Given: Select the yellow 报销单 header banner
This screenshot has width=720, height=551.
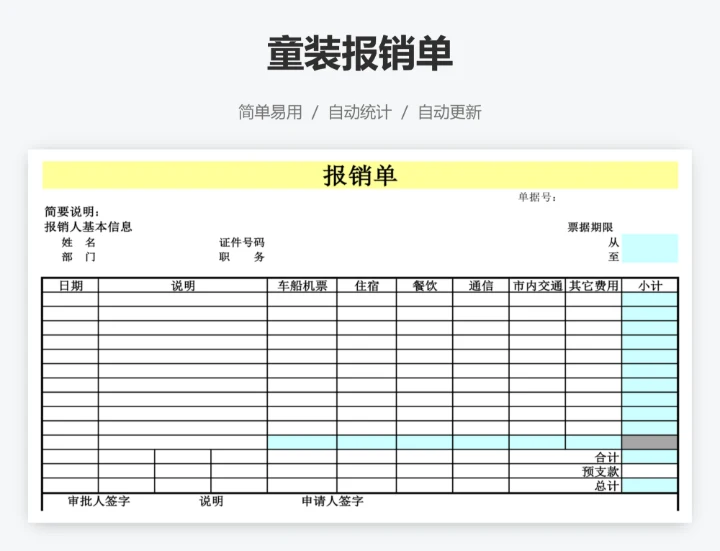Looking at the screenshot, I should pos(359,175).
